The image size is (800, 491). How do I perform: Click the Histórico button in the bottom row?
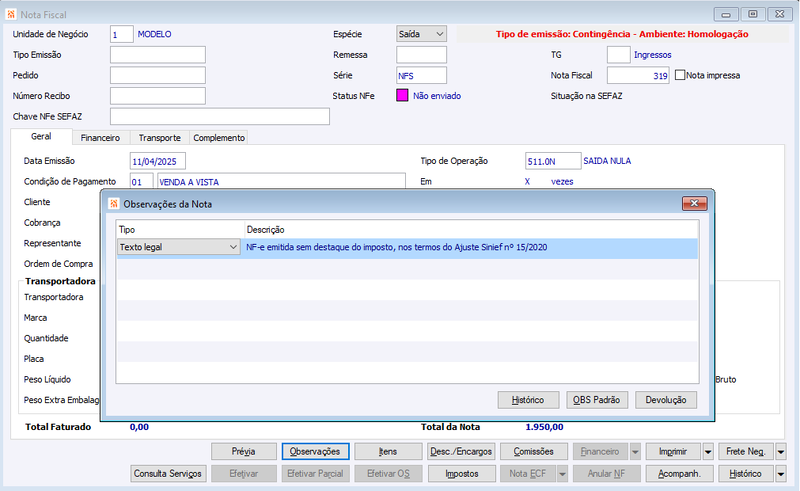coord(746,474)
